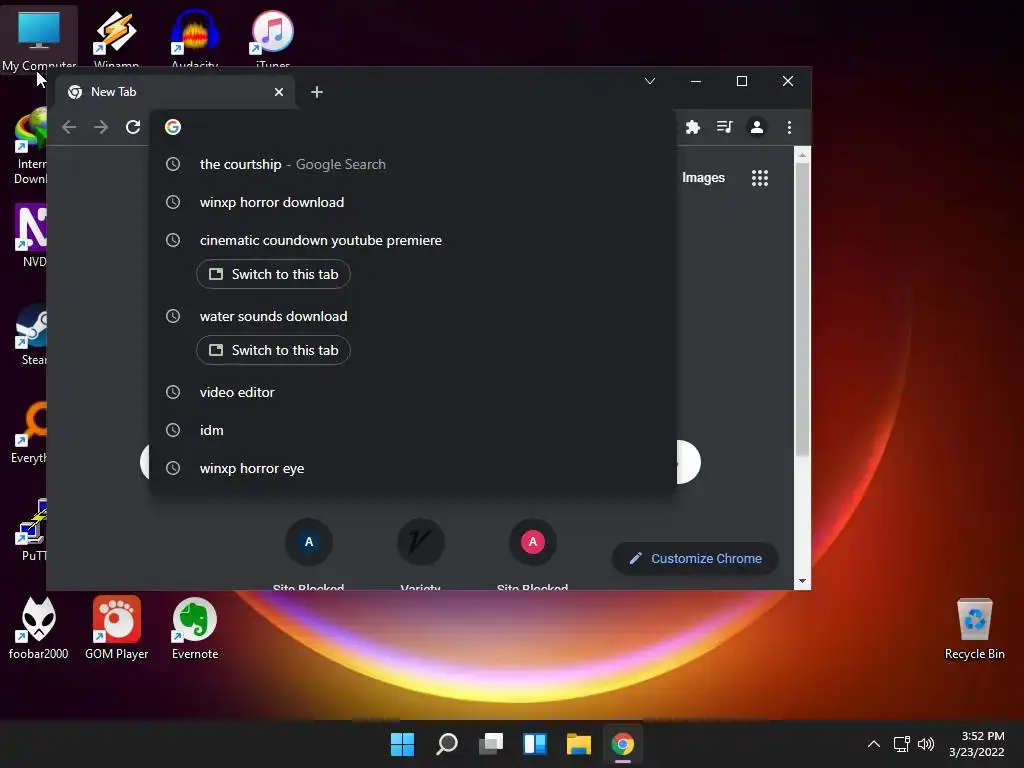The width and height of the screenshot is (1024, 768).
Task: Choose suggestion winxp horror download
Action: pyautogui.click(x=412, y=202)
